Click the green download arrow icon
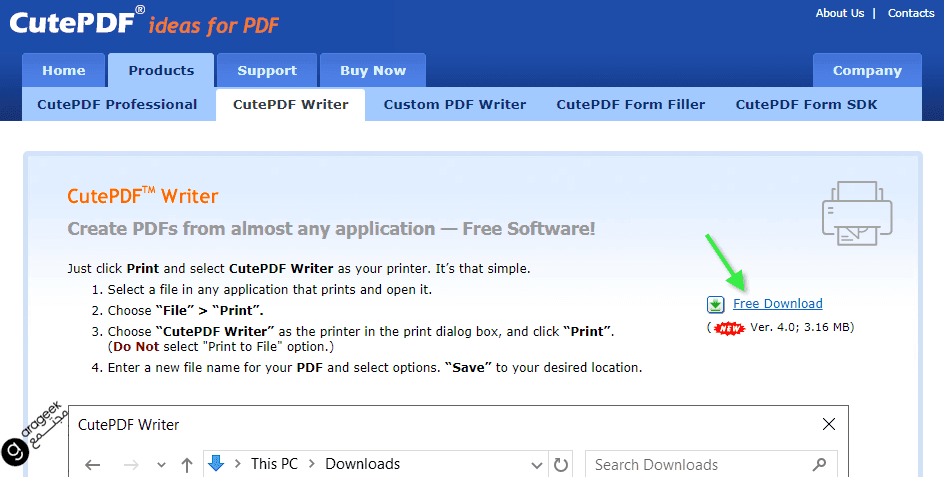 click(x=715, y=304)
